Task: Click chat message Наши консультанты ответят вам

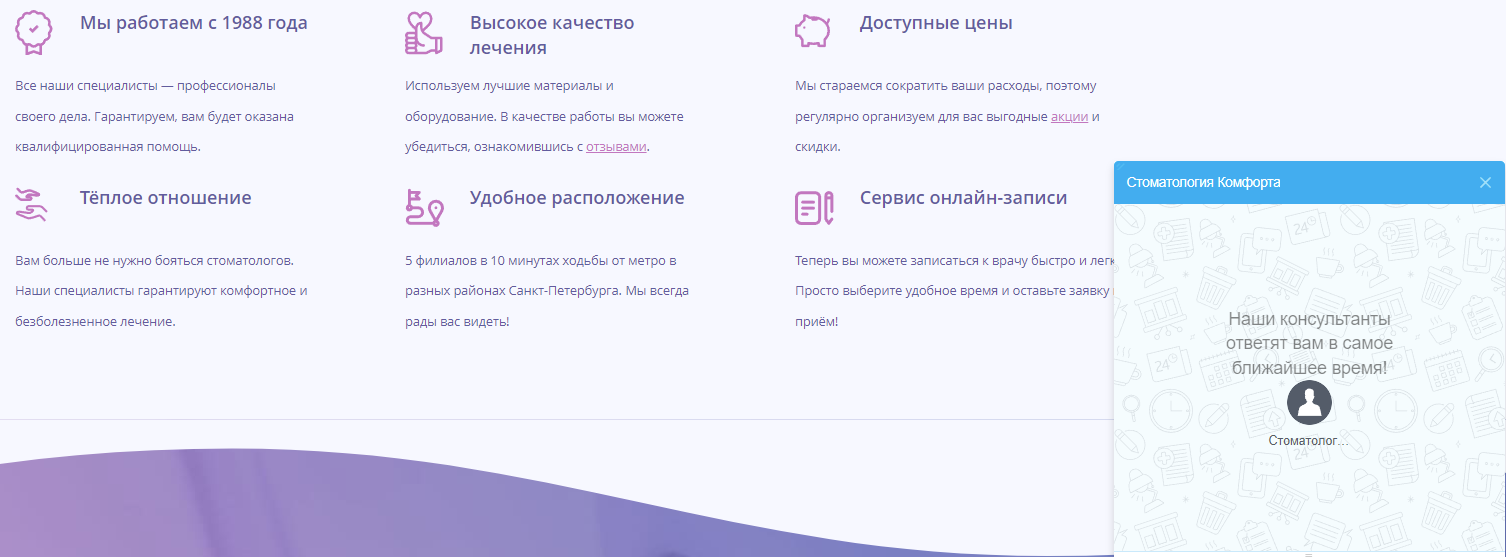Action: click(x=1309, y=343)
